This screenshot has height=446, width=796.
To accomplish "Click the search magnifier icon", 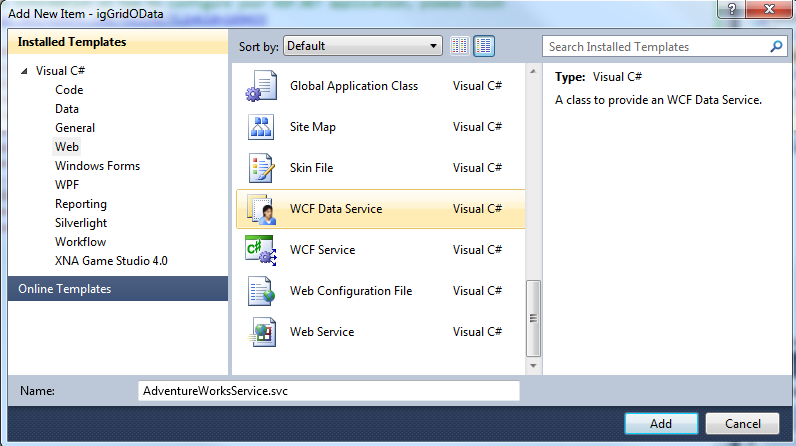I will pos(776,46).
